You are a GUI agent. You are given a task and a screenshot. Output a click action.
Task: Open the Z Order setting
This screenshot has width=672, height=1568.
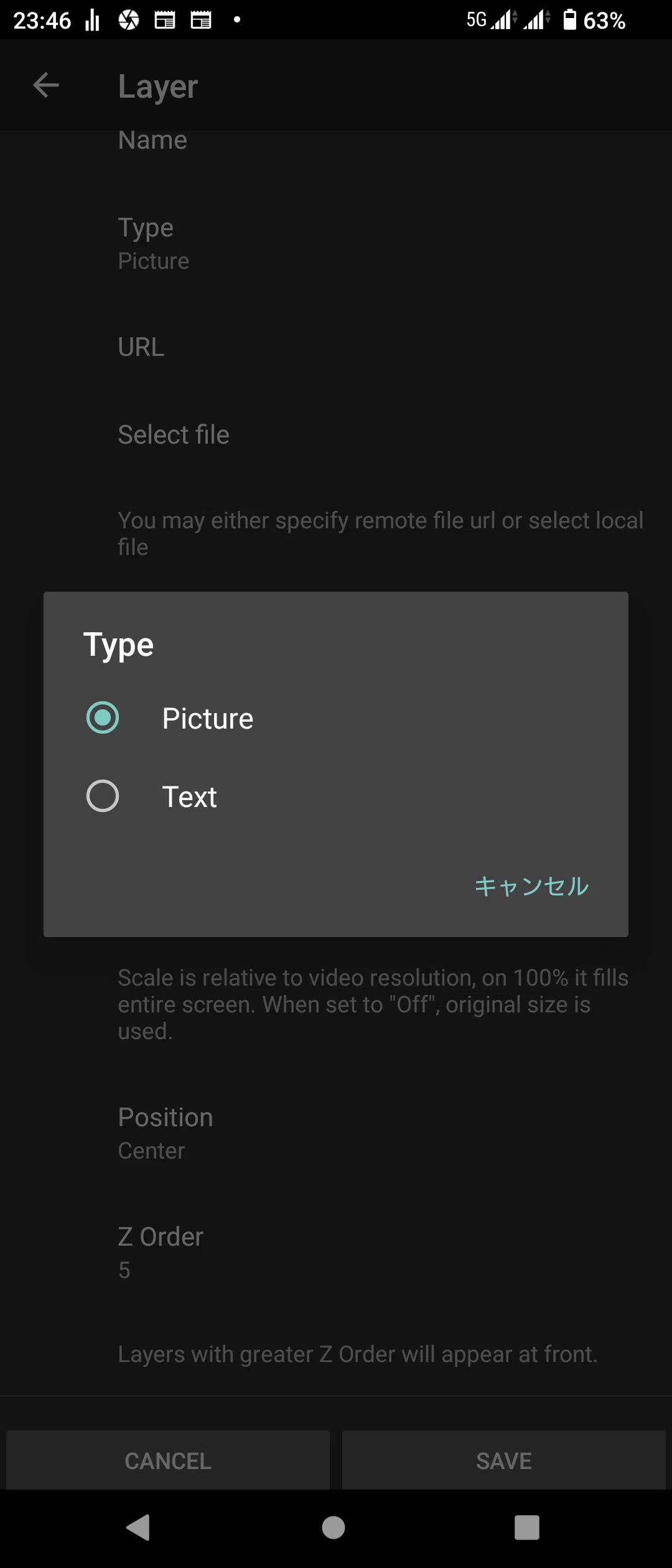[x=336, y=1252]
